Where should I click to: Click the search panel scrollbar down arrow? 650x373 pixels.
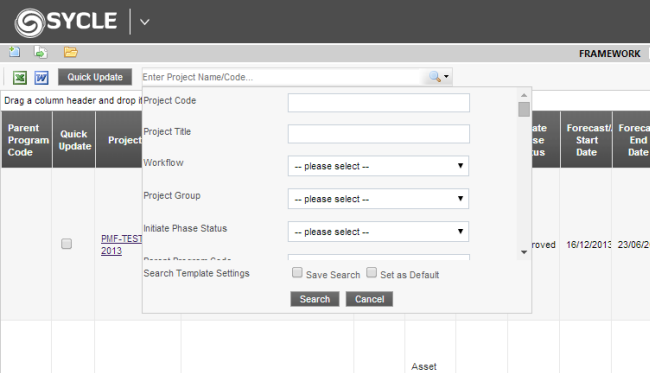pos(524,252)
